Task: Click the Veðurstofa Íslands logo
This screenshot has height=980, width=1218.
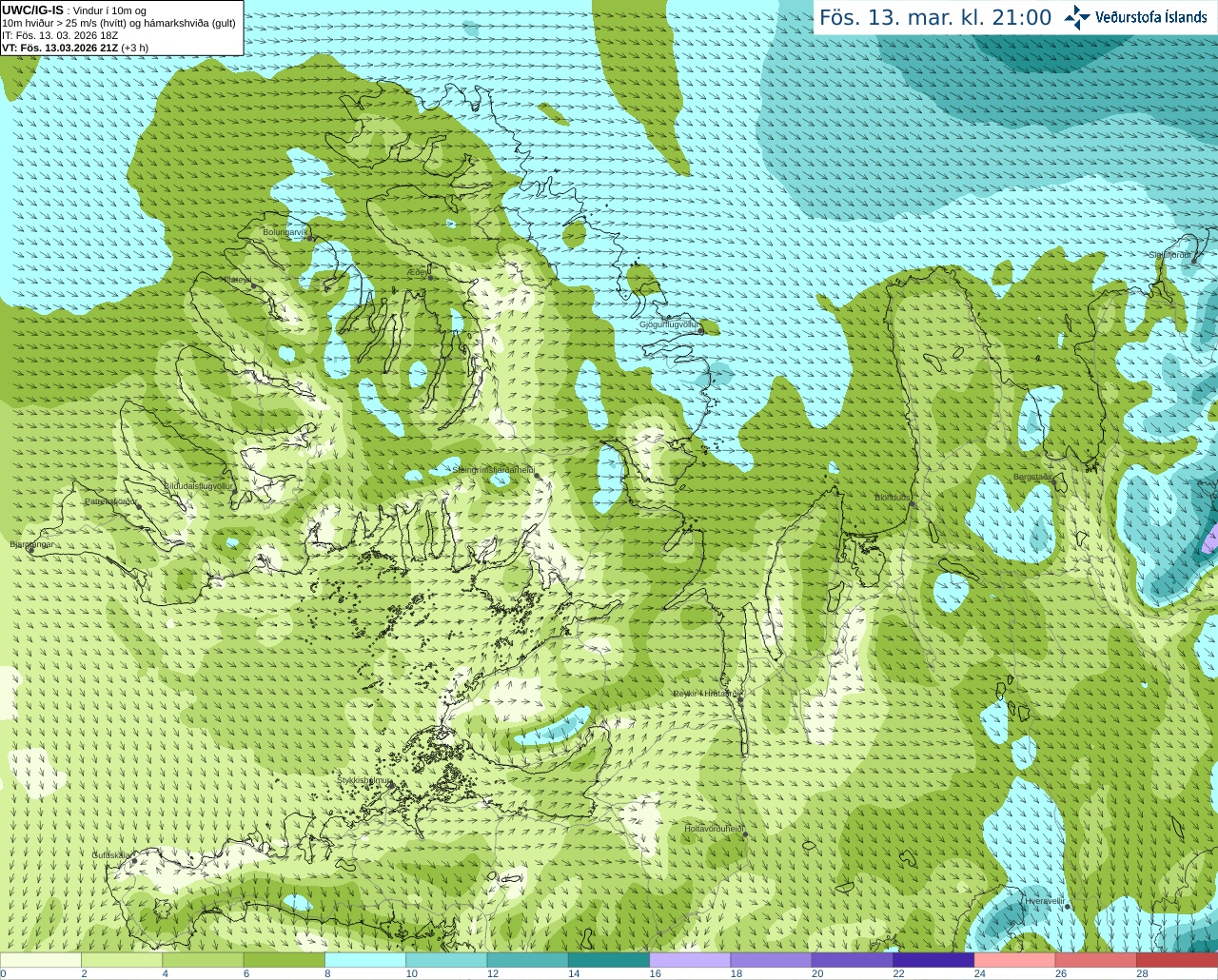Action: [x=1136, y=17]
